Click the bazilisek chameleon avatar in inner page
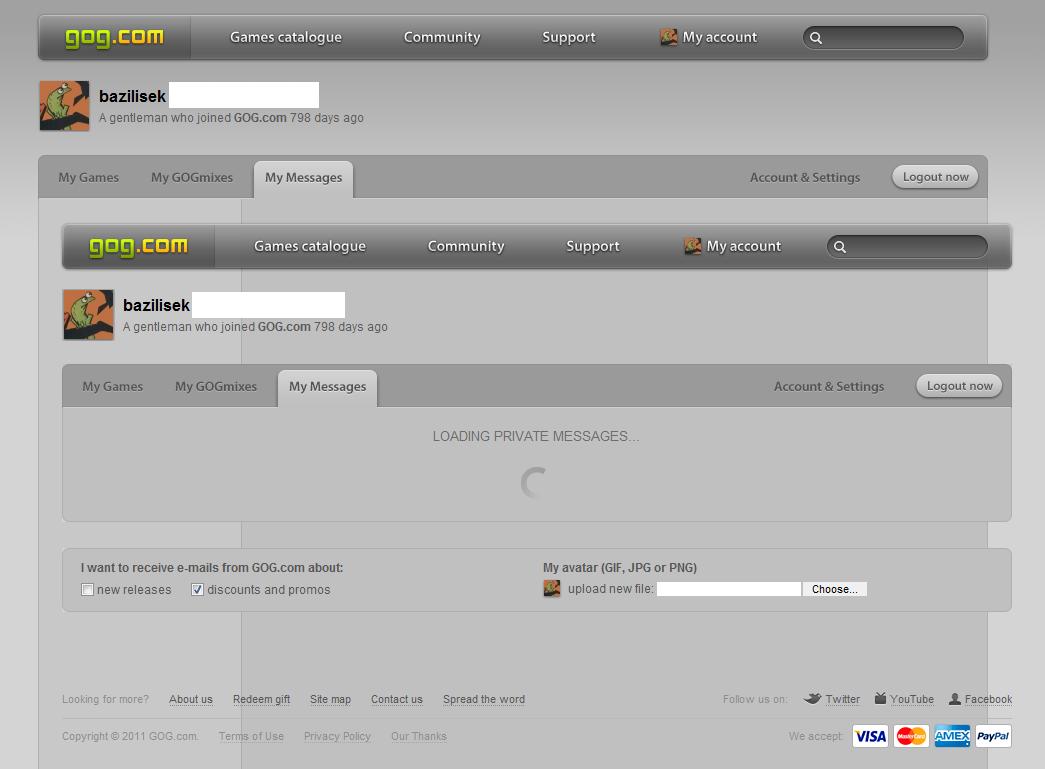This screenshot has width=1045, height=769. point(89,315)
